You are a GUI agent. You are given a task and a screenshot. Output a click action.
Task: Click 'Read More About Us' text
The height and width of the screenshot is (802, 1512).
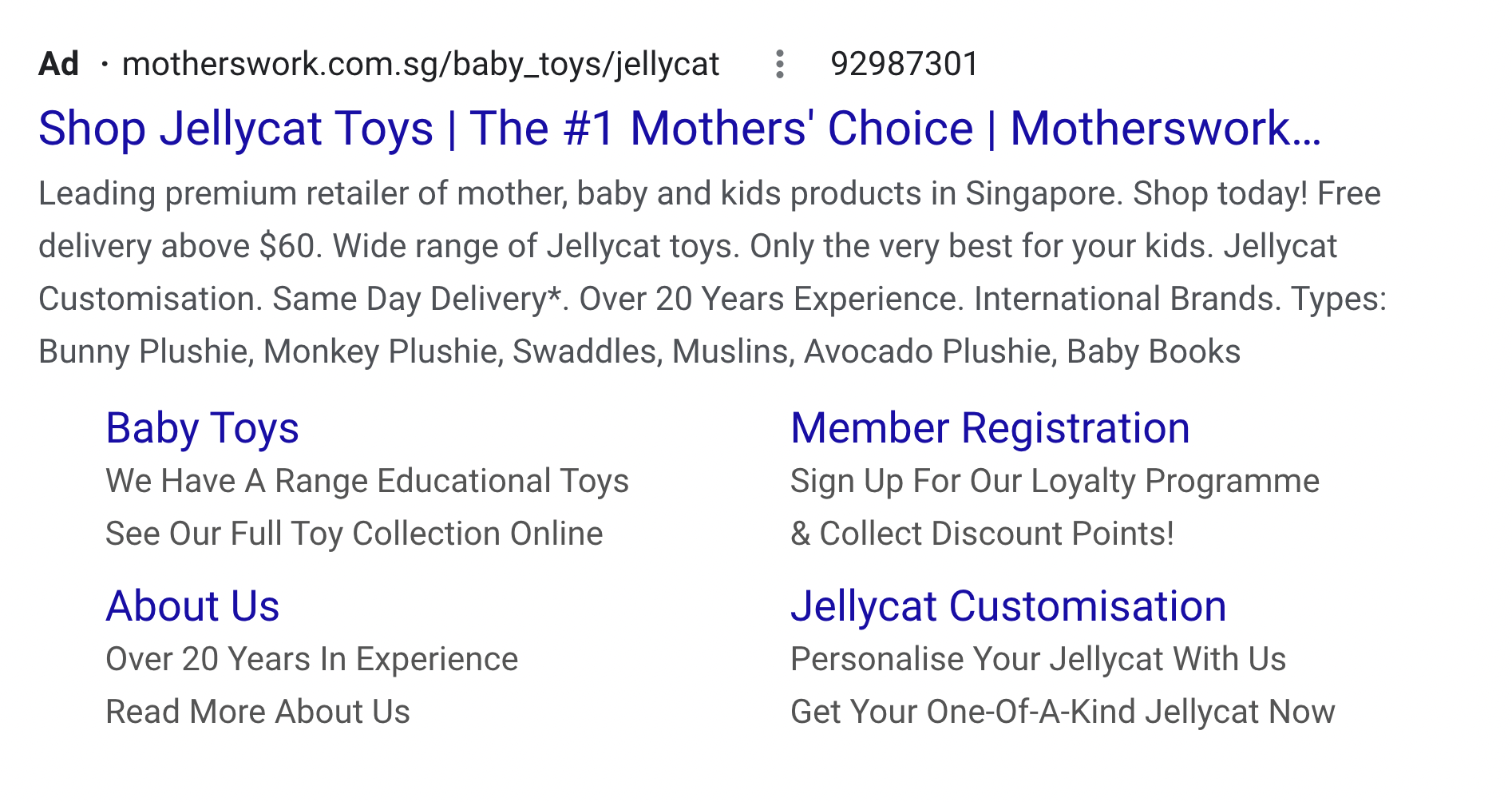tap(258, 713)
